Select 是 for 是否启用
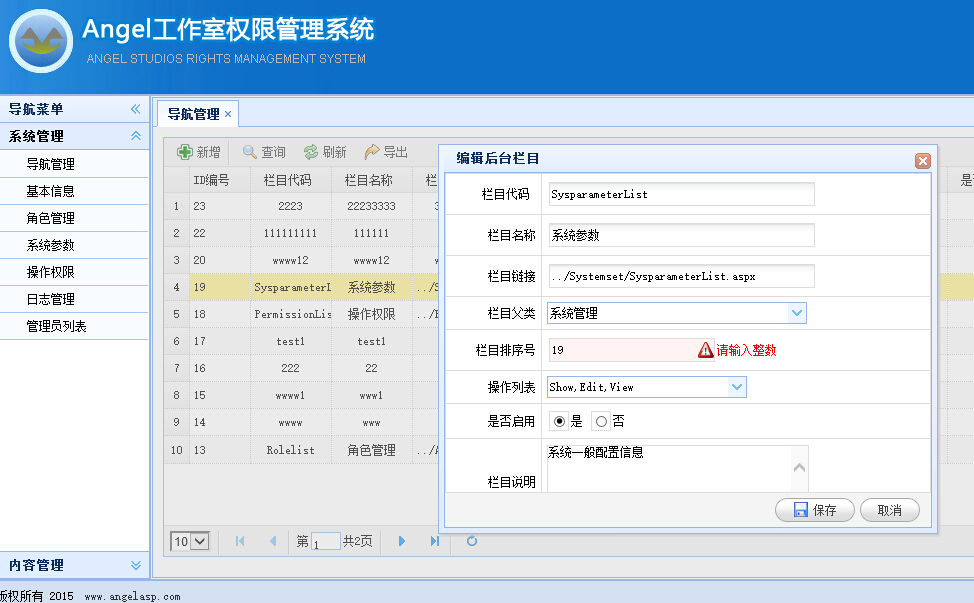The width and height of the screenshot is (974, 603). click(559, 421)
